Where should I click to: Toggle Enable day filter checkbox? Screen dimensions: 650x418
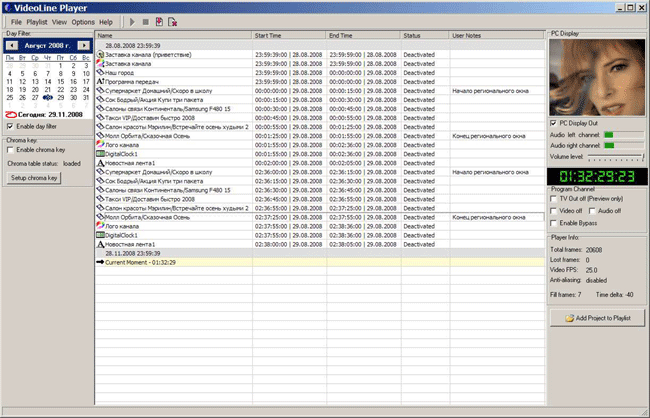(x=10, y=126)
